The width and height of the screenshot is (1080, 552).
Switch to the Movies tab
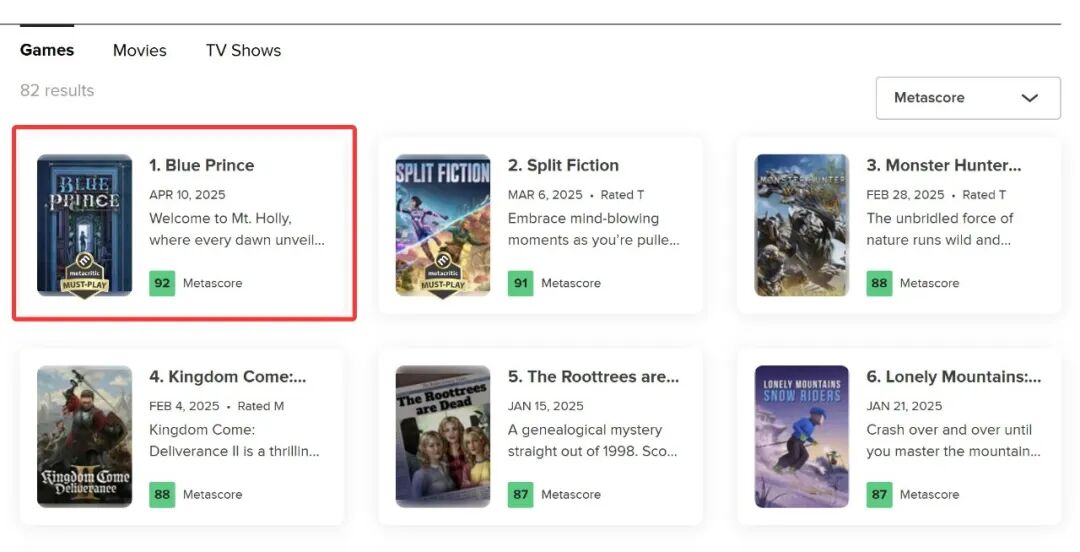click(140, 50)
